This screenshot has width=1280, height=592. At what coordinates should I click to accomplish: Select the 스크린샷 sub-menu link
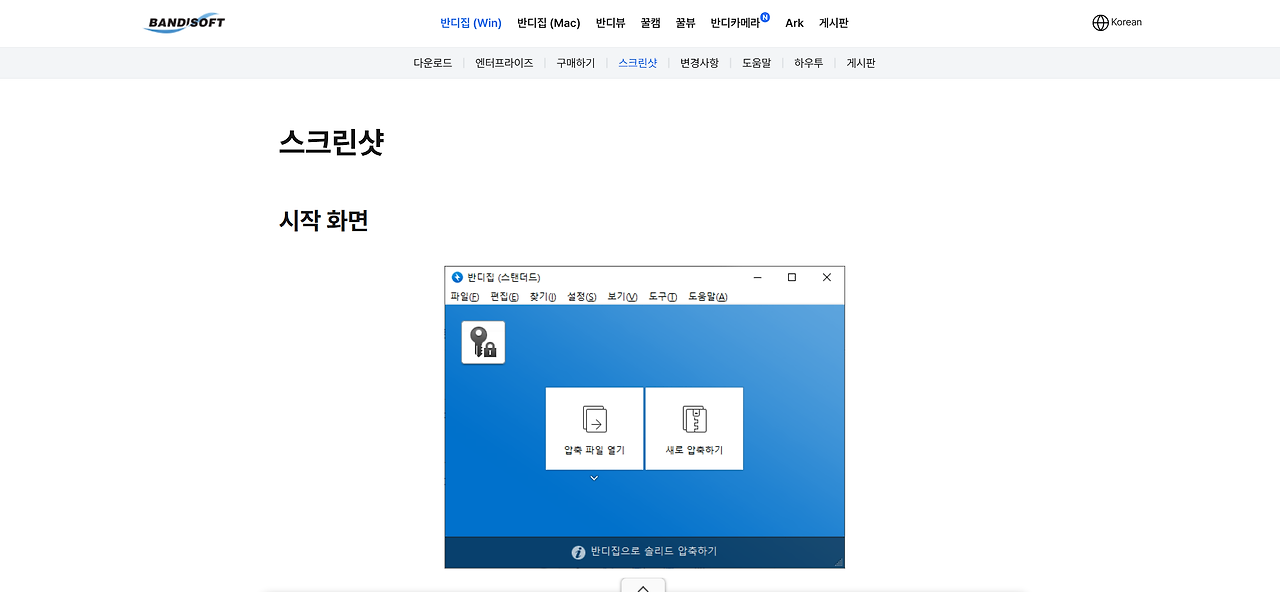(637, 63)
